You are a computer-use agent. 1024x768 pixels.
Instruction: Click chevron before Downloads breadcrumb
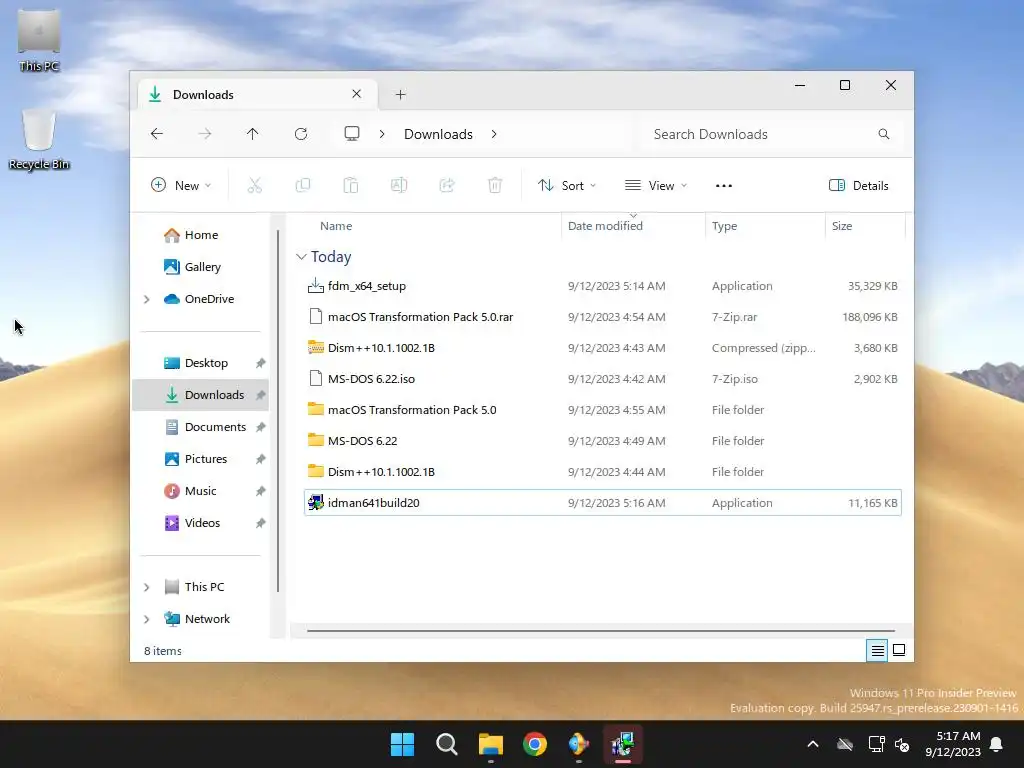382,134
